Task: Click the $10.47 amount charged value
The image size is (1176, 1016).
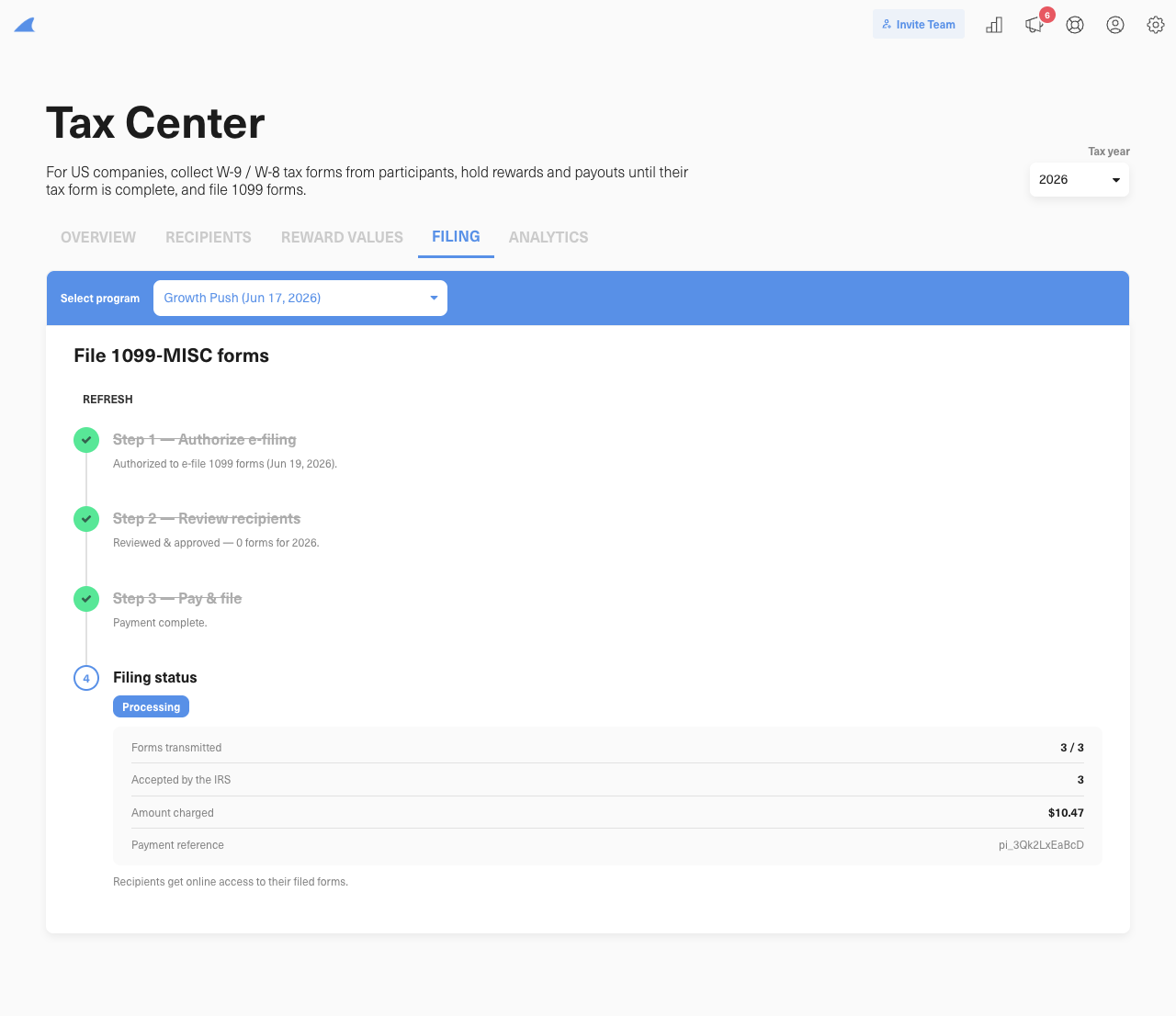Action: tap(1066, 813)
